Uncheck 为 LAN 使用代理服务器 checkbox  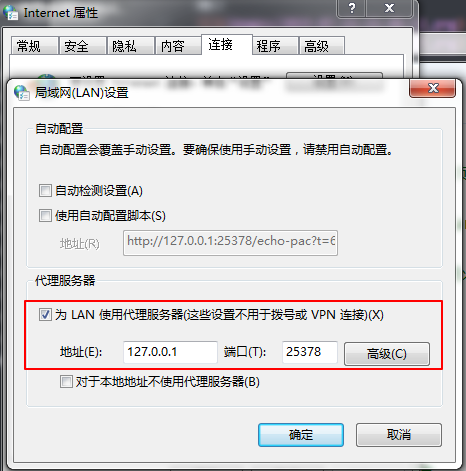[45, 315]
